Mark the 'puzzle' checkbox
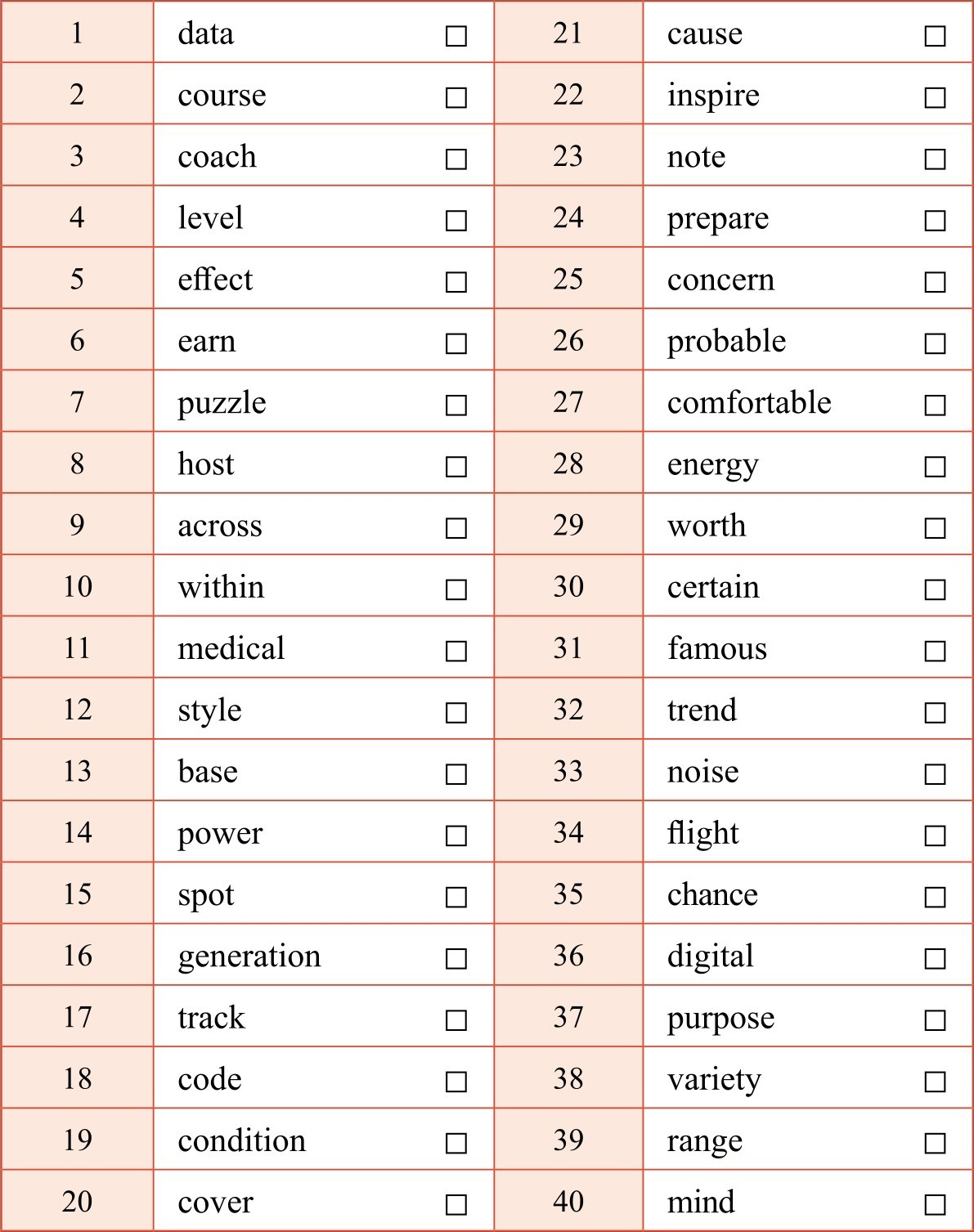The width and height of the screenshot is (974, 1232). coord(456,405)
